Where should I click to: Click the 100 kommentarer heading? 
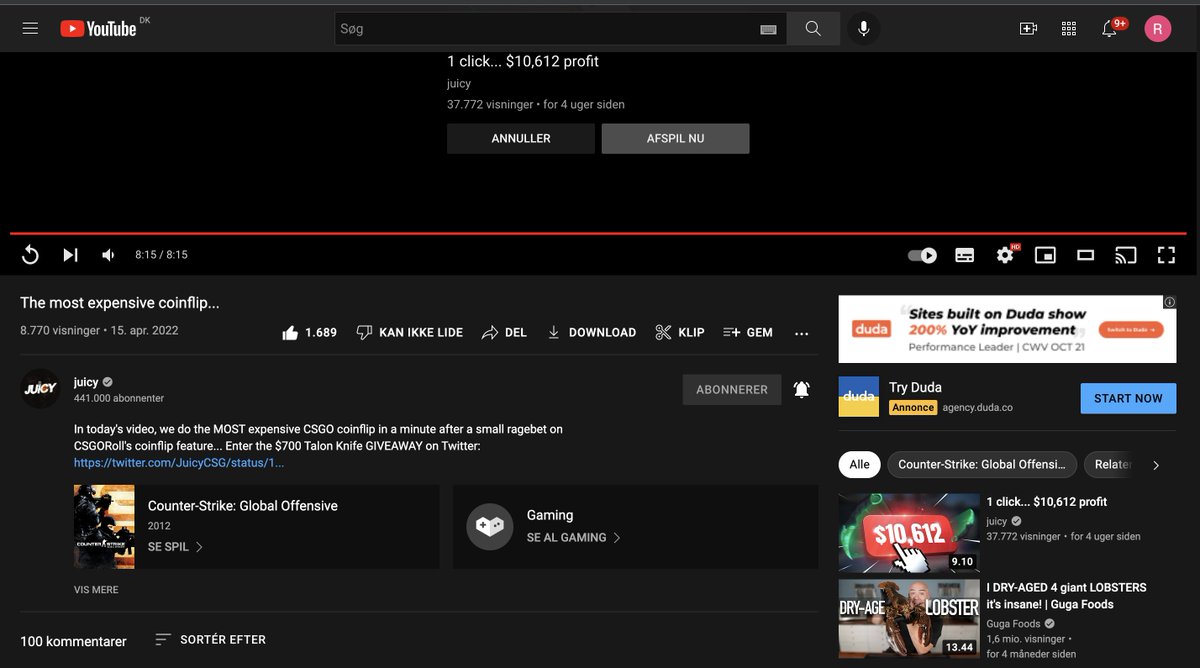74,641
